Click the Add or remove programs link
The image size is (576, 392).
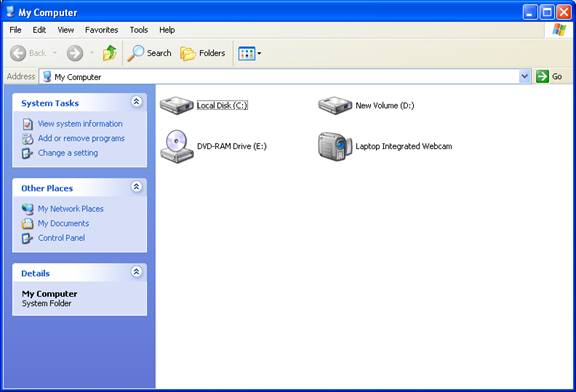tap(81, 139)
